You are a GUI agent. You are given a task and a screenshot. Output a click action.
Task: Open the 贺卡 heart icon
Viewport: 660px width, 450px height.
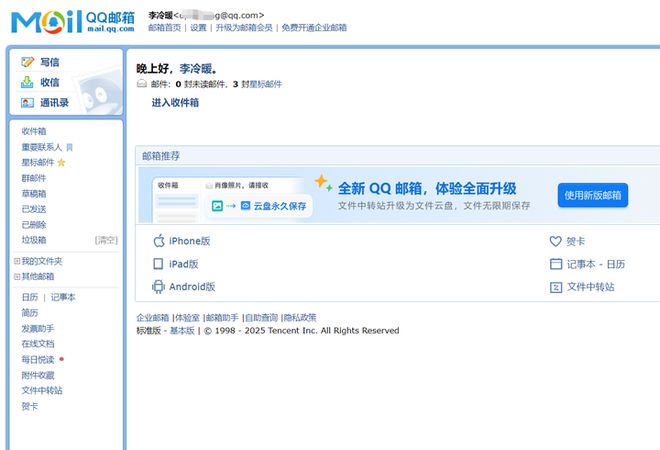click(x=556, y=241)
